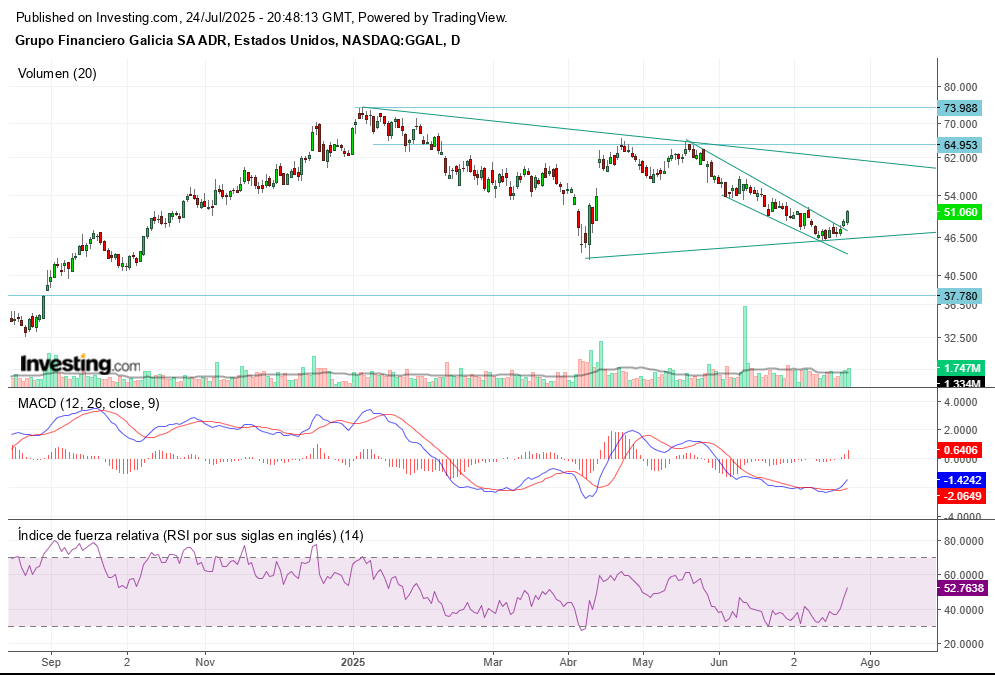This screenshot has width=995, height=675.
Task: Click the purple 52.7638 RSI value tag
Action: [962, 588]
